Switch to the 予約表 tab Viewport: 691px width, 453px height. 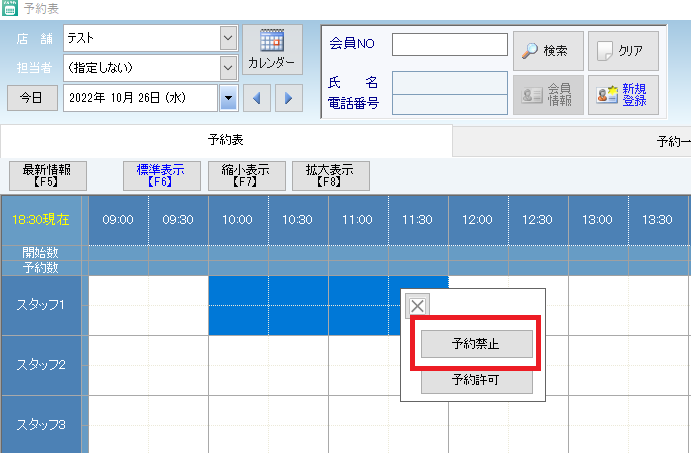pyautogui.click(x=226, y=140)
